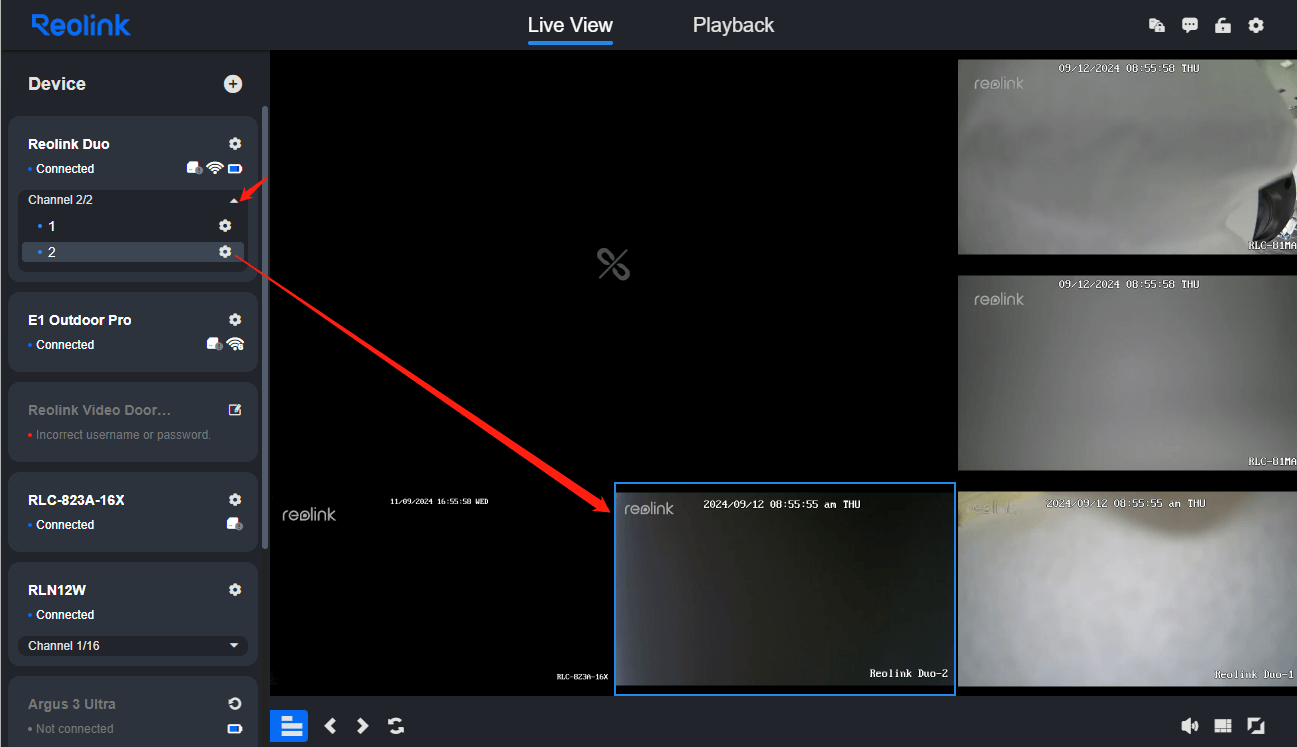Open E1 Outdoor Pro settings gear
The height and width of the screenshot is (747, 1297).
pos(235,320)
